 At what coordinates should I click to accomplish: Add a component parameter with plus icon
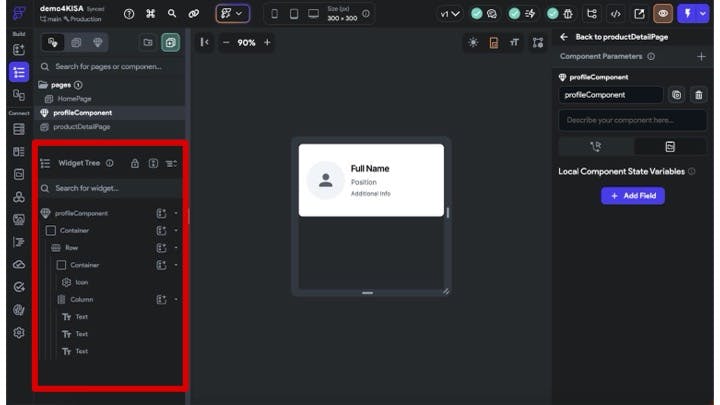pyautogui.click(x=701, y=56)
